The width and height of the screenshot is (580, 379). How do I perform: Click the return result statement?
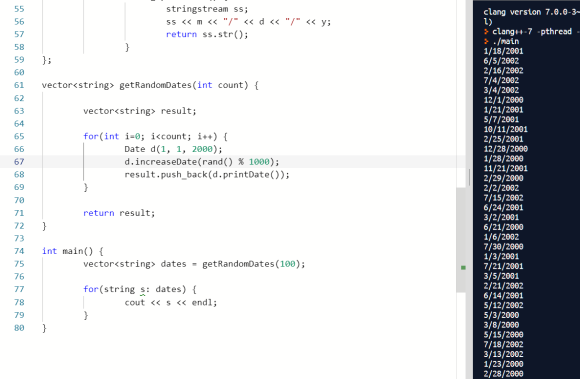click(119, 213)
